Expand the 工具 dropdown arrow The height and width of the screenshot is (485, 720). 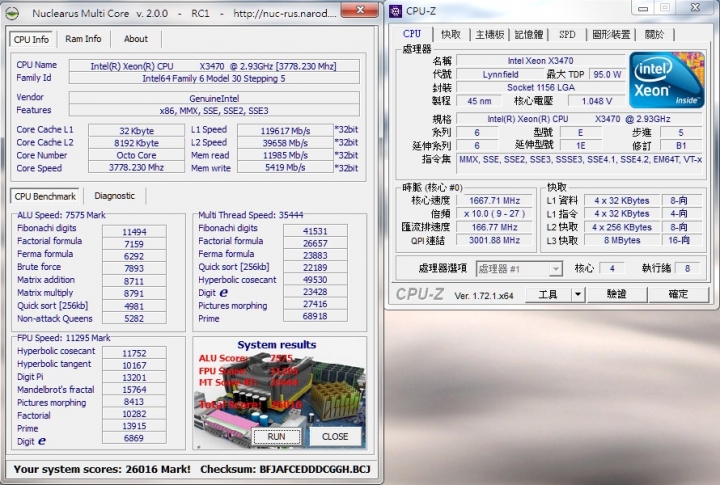pos(578,294)
